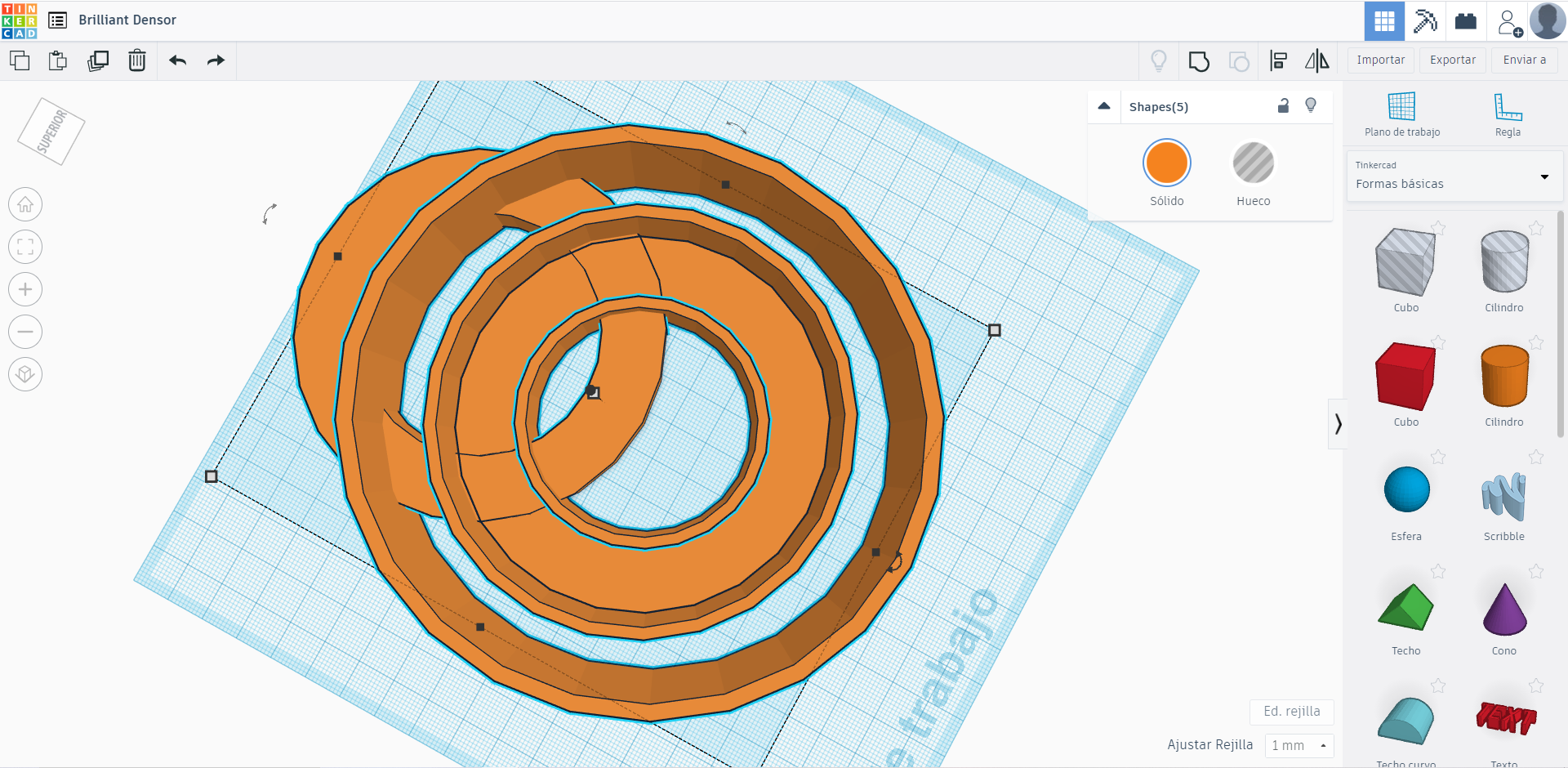Zoom out with minus button

25,332
